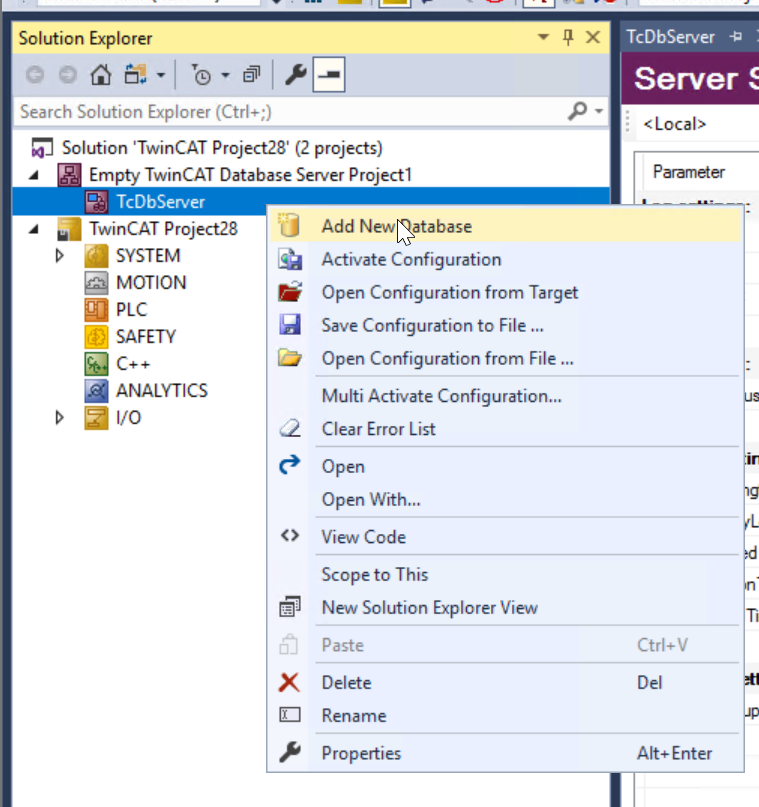The image size is (759, 807).
Task: Click the red folder Open from Target icon
Action: [290, 292]
